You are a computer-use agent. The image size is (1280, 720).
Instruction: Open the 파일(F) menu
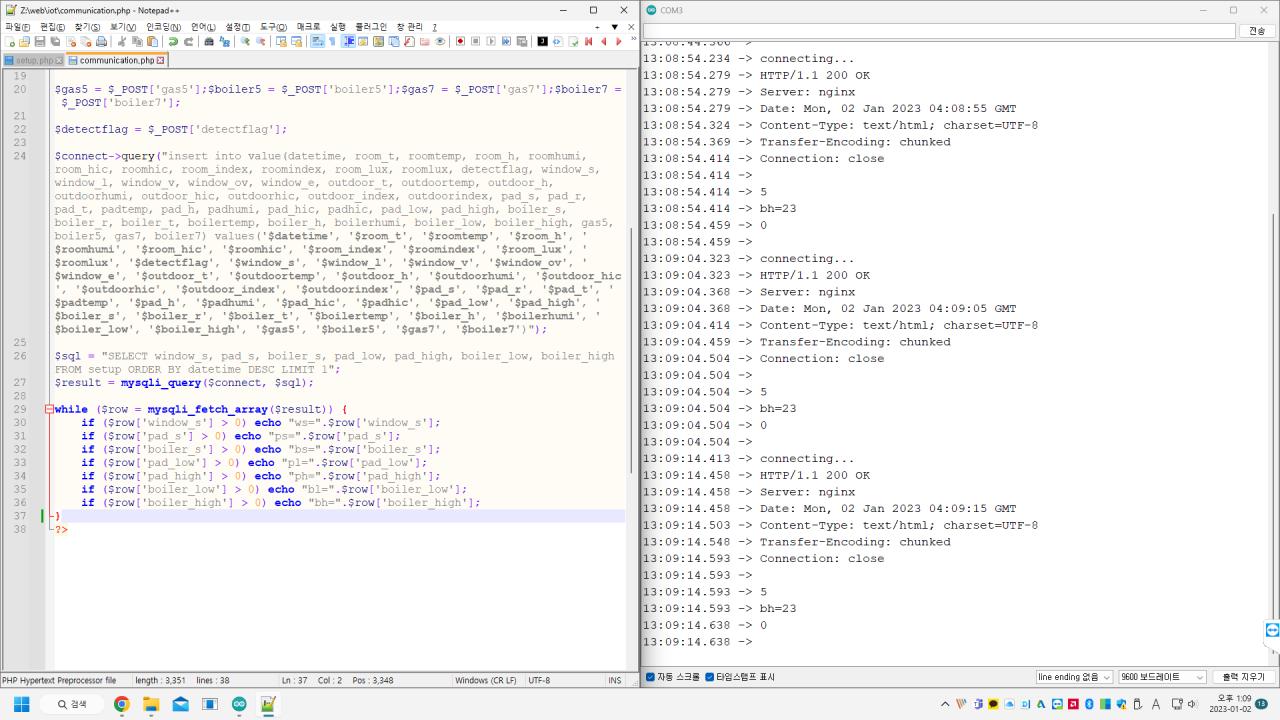pos(18,27)
